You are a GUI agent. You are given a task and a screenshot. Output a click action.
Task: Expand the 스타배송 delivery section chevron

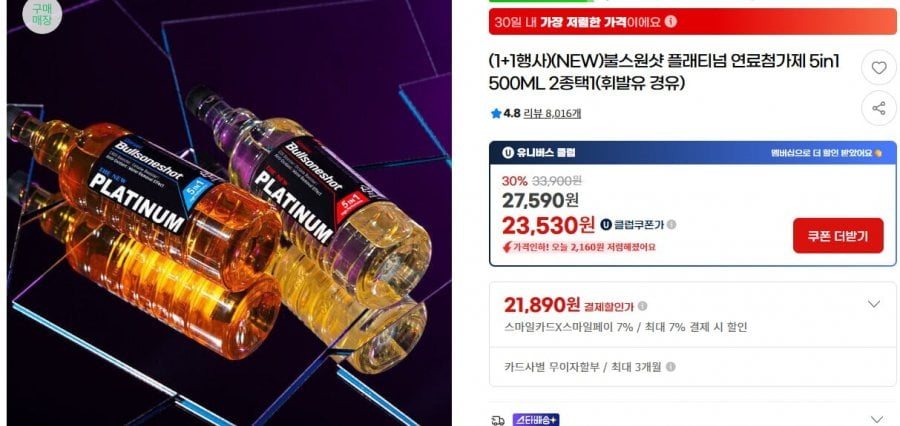click(876, 420)
